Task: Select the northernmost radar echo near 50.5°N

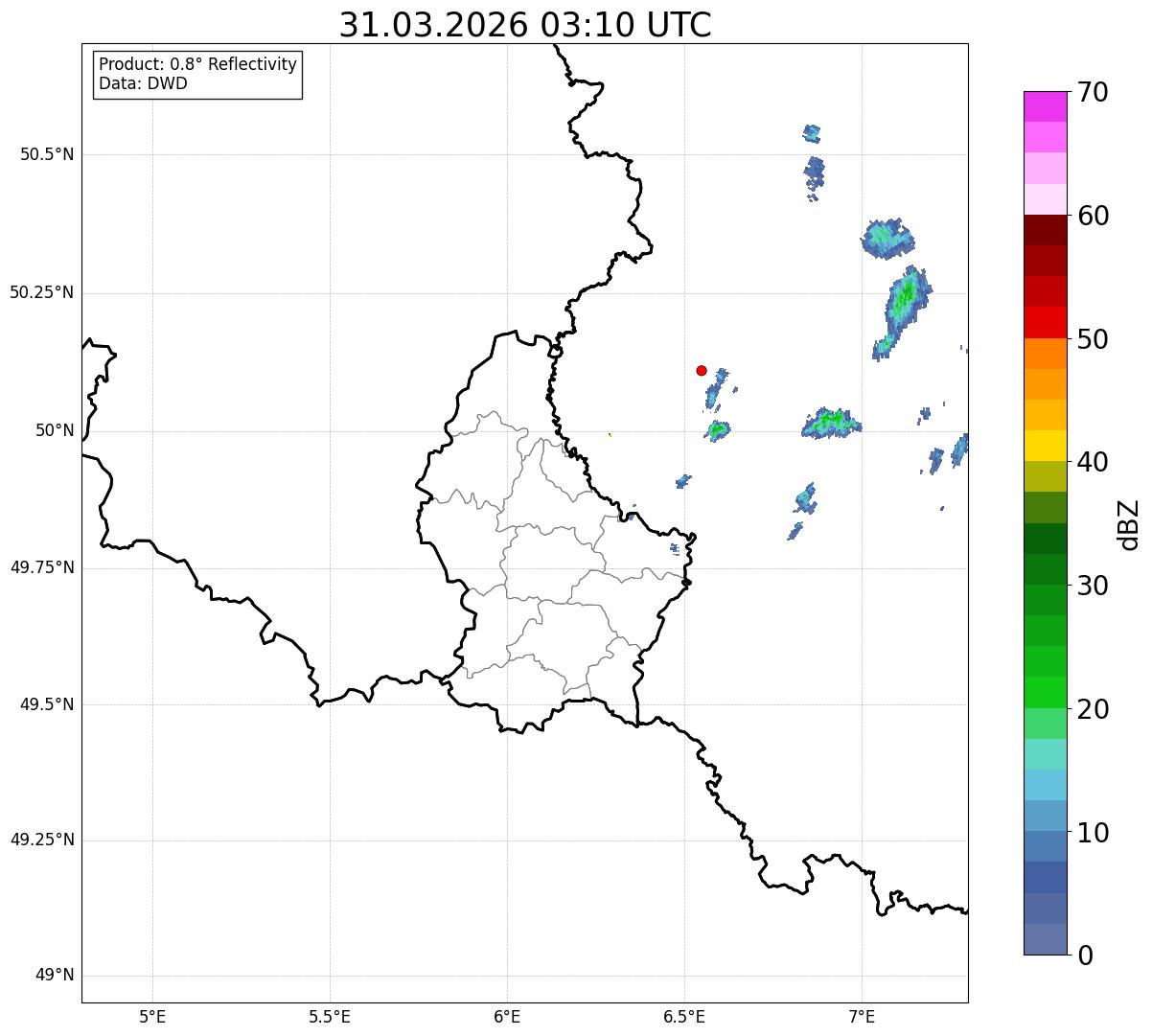Action: pyautogui.click(x=812, y=132)
